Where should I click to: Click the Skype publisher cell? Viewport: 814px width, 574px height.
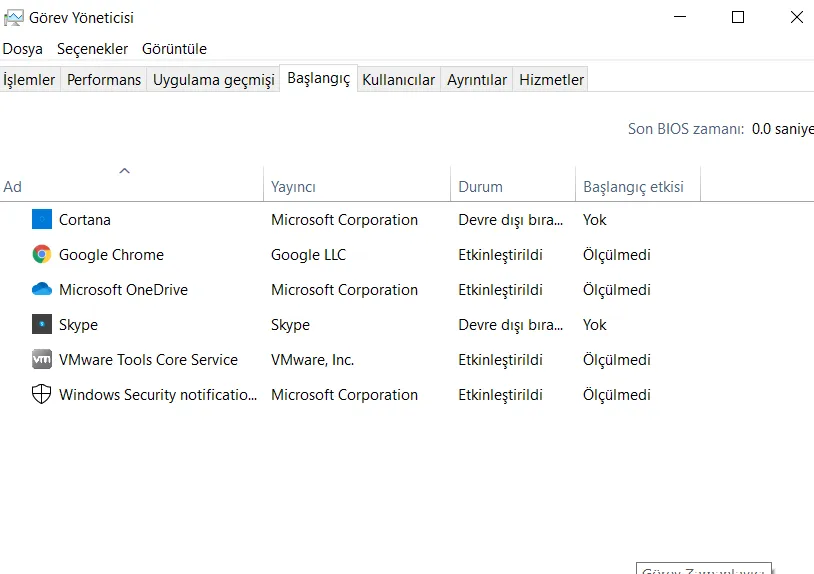click(290, 325)
